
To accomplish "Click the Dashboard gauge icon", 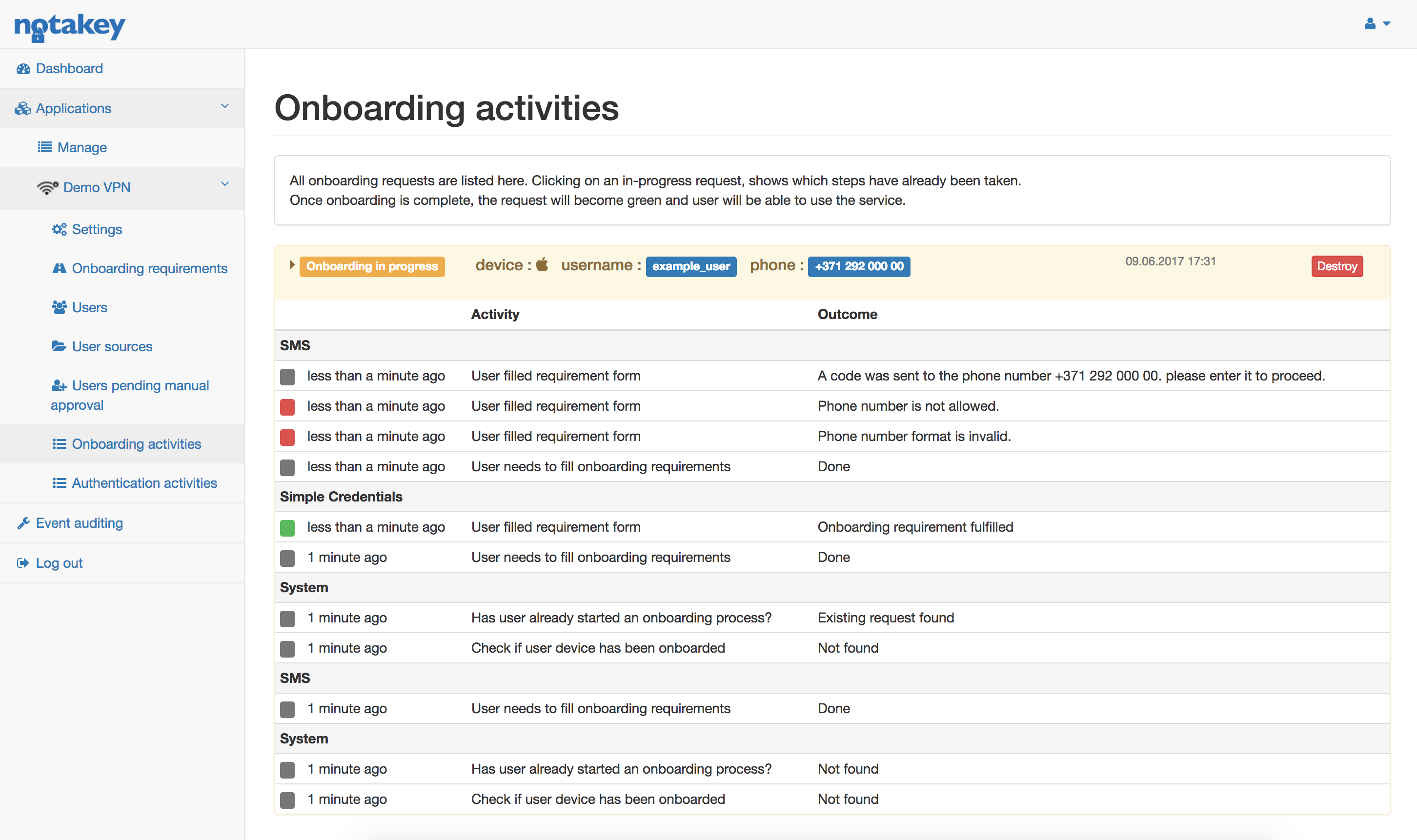I will pos(23,69).
